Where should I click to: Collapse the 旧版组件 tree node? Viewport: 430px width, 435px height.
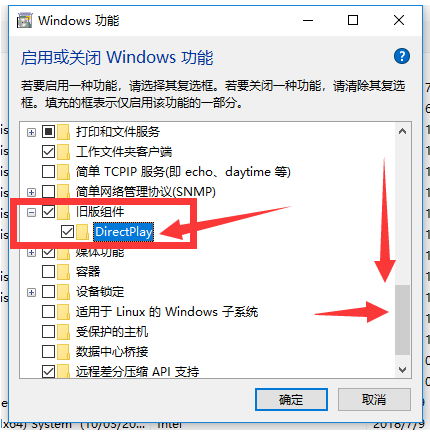click(31, 212)
